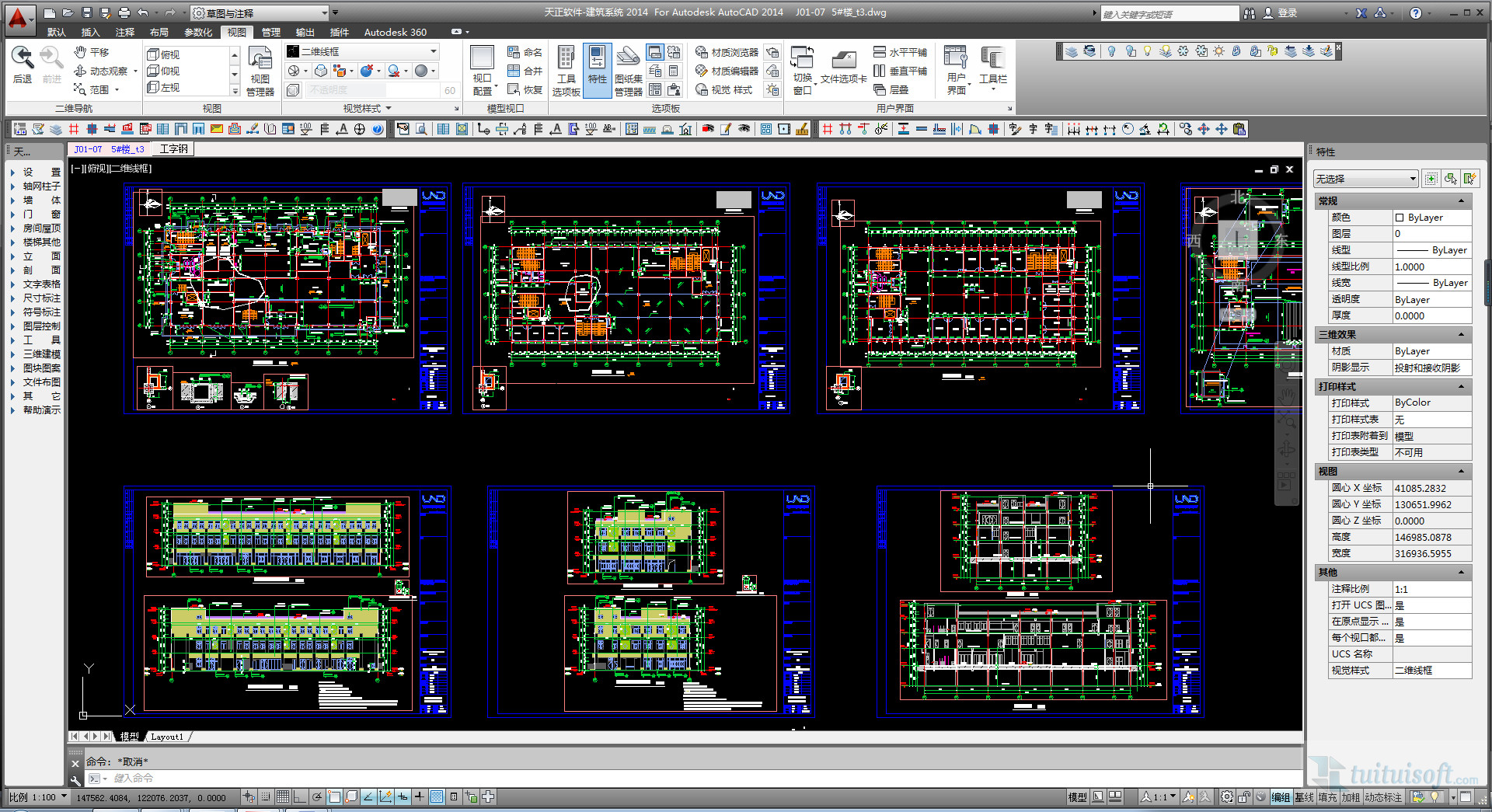Click the 切换窗口 switch windows icon
1492x812 pixels.
click(x=802, y=70)
